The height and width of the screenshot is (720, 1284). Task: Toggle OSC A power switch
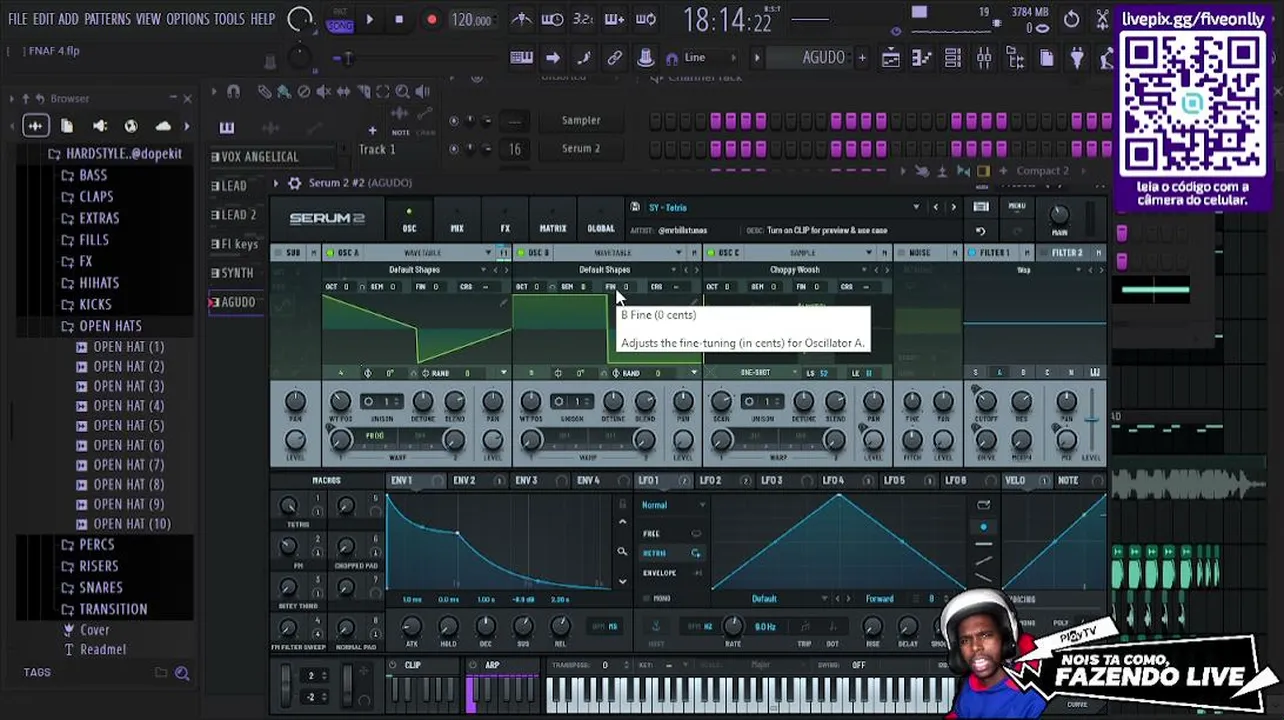[x=329, y=253]
